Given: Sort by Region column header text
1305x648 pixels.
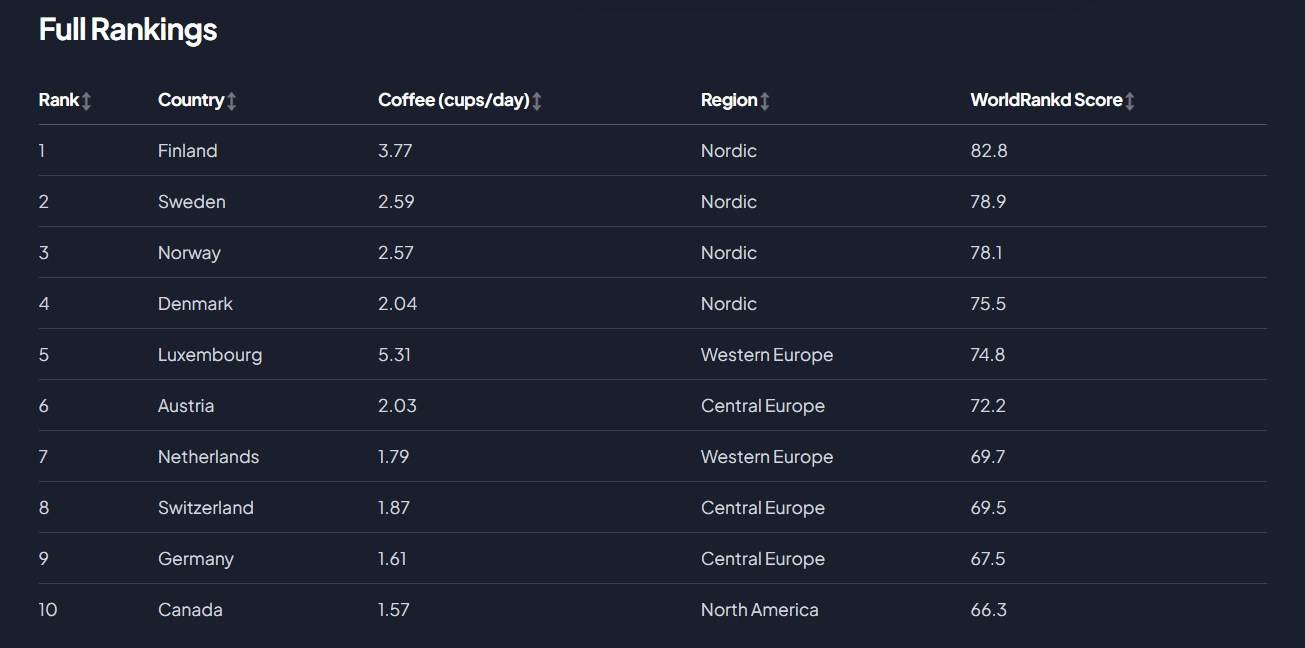Looking at the screenshot, I should [x=729, y=100].
